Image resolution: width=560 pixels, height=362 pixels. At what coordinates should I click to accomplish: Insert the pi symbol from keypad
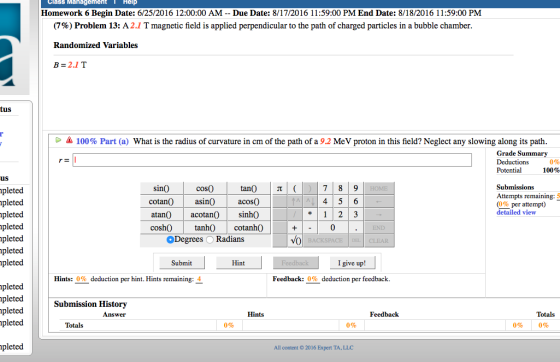279,188
